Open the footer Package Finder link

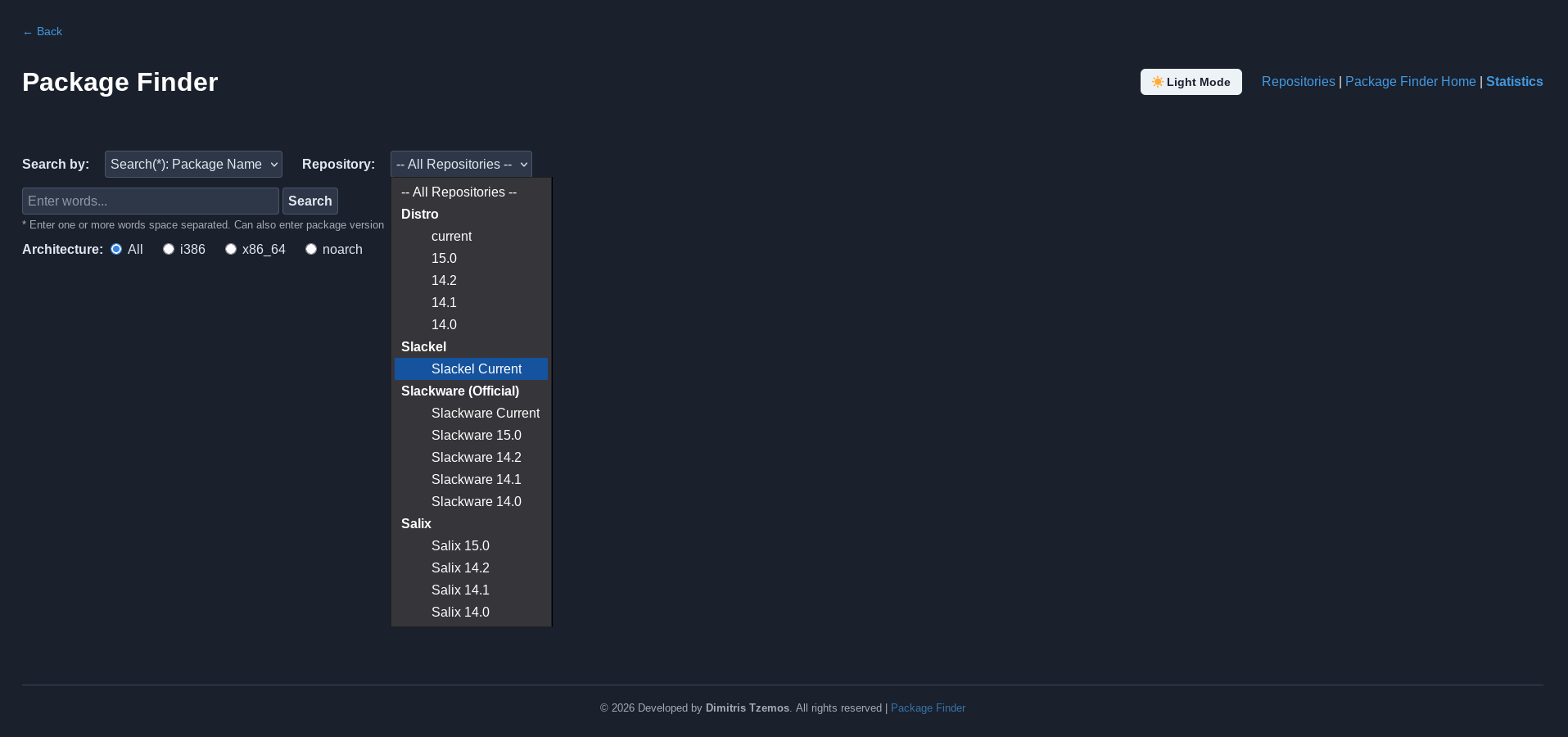pyautogui.click(x=928, y=708)
